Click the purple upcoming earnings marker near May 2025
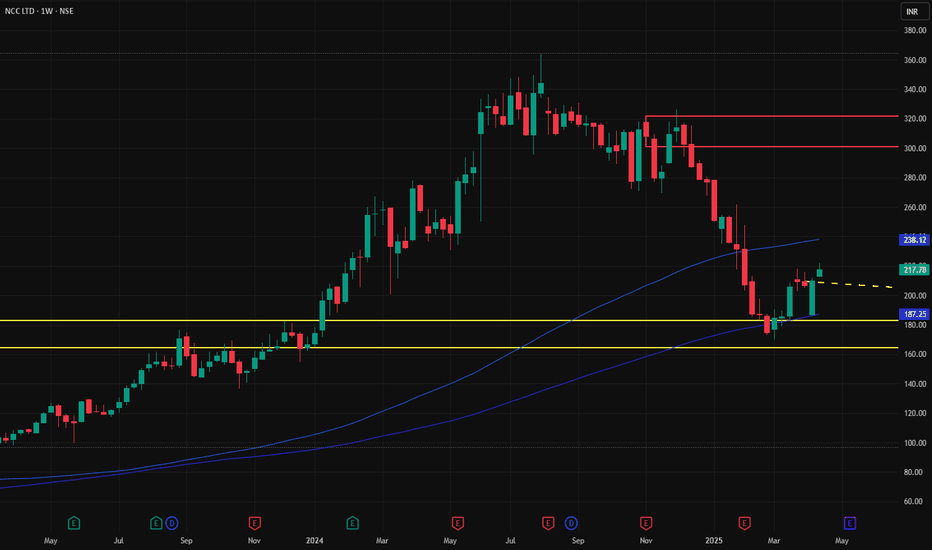Image resolution: width=932 pixels, height=550 pixels. 850,523
